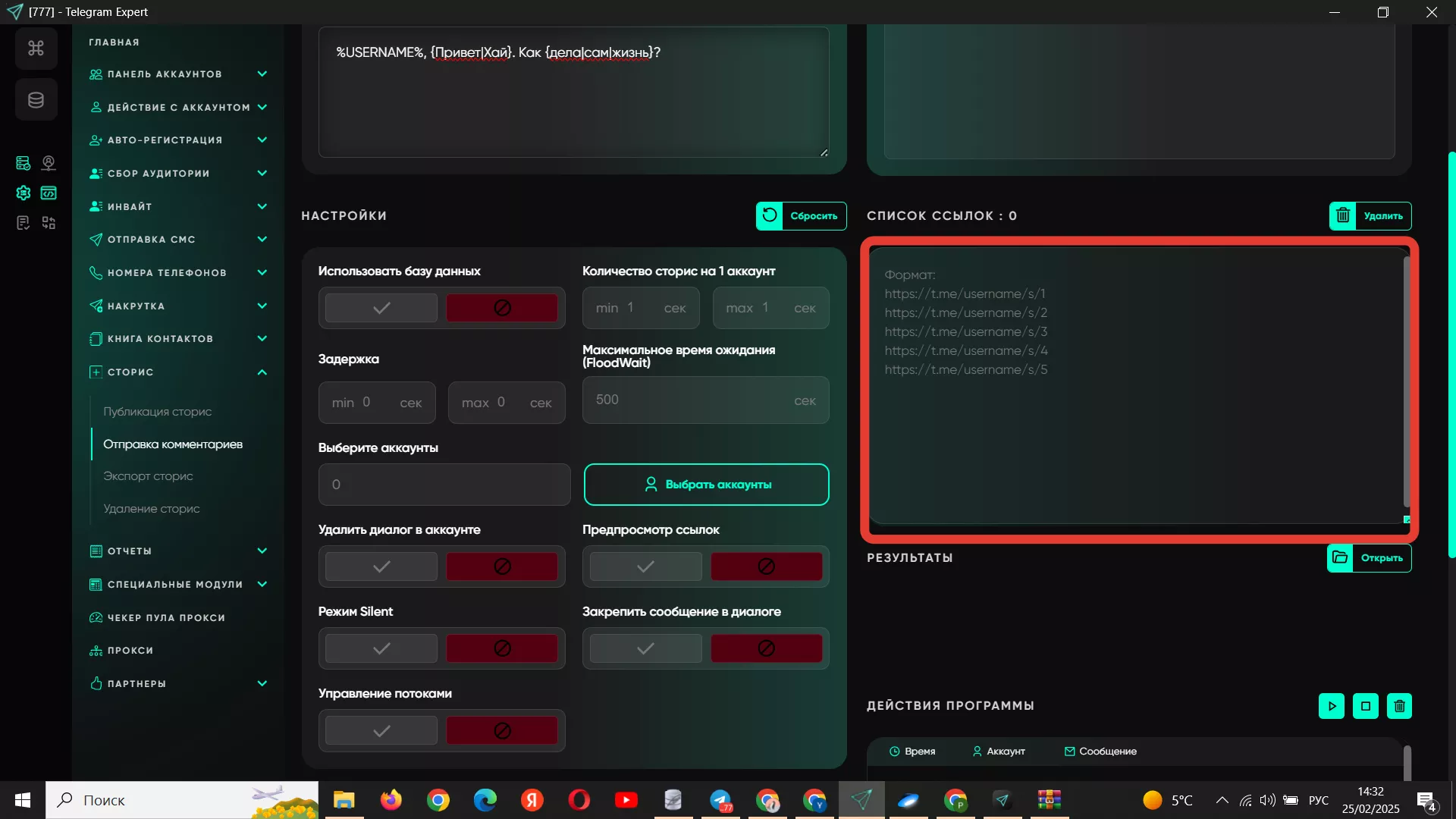The image size is (1456, 819).
Task: Go to Главная in the sidebar
Action: point(114,42)
